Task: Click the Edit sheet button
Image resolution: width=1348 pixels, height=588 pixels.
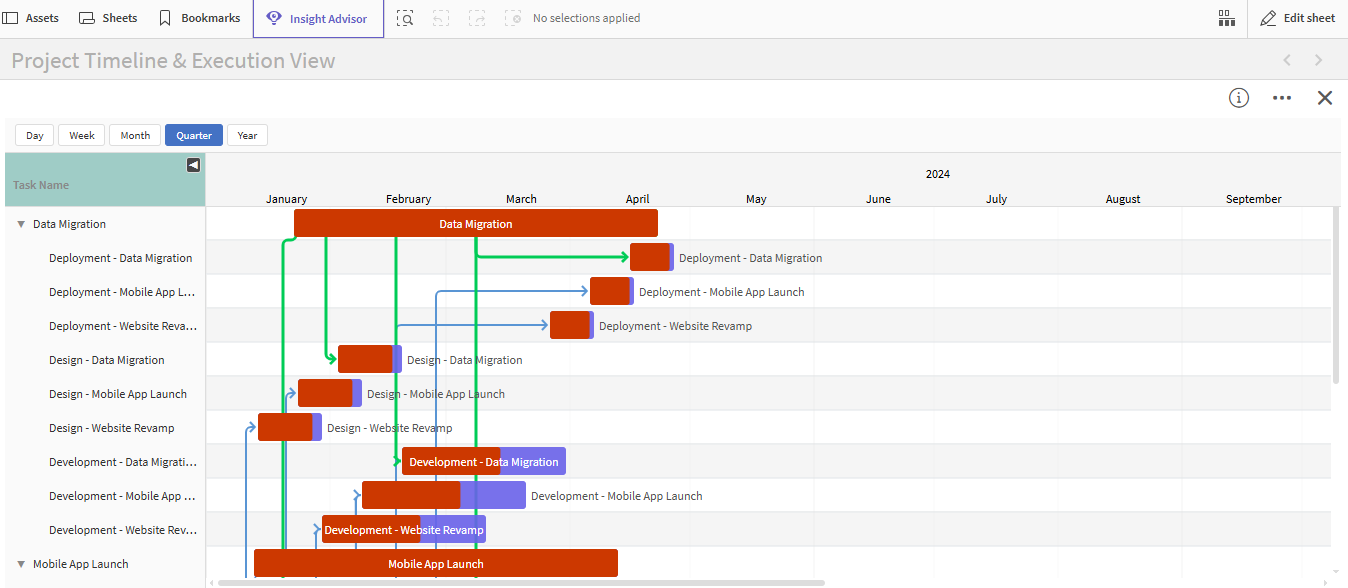Action: coord(1298,18)
